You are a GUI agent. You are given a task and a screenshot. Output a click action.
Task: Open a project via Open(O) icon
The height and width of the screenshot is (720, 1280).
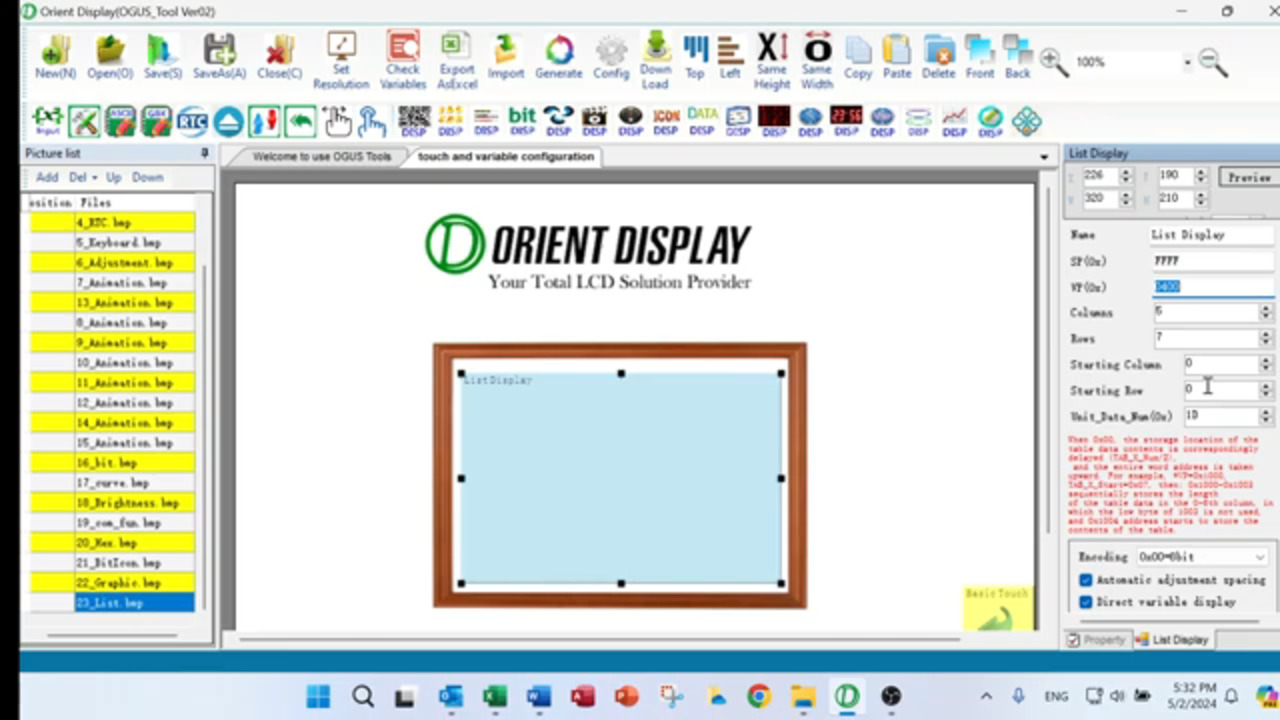110,57
